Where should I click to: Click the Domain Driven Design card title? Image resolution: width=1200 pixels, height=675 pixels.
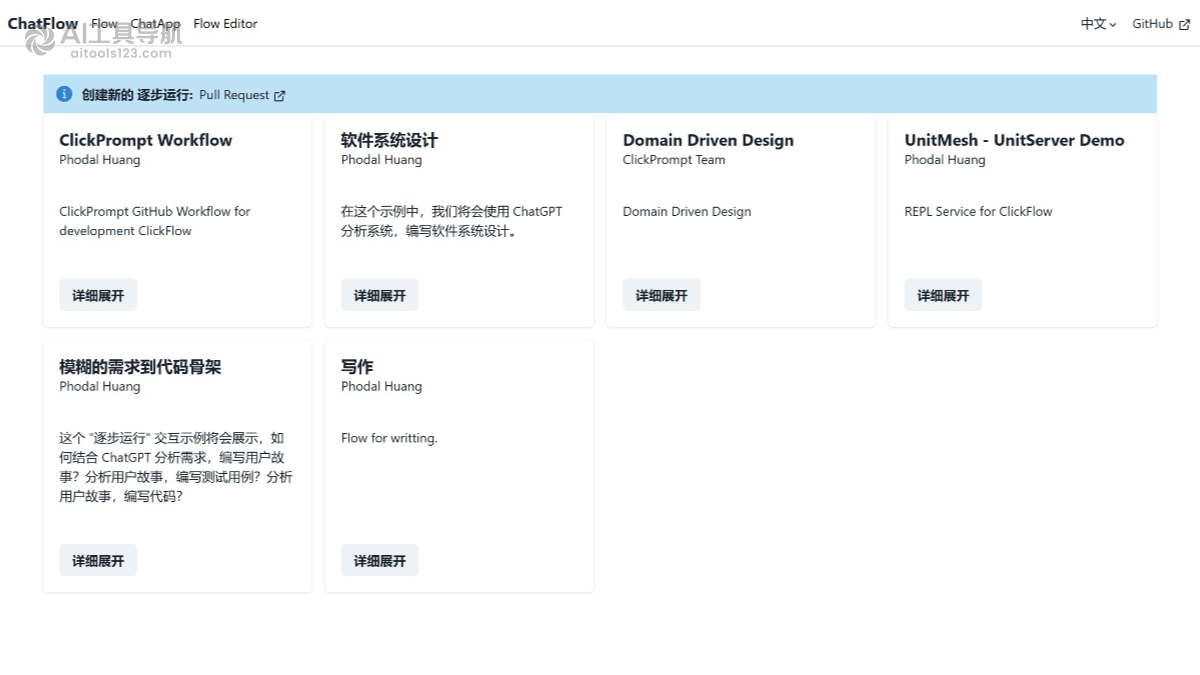coord(708,140)
